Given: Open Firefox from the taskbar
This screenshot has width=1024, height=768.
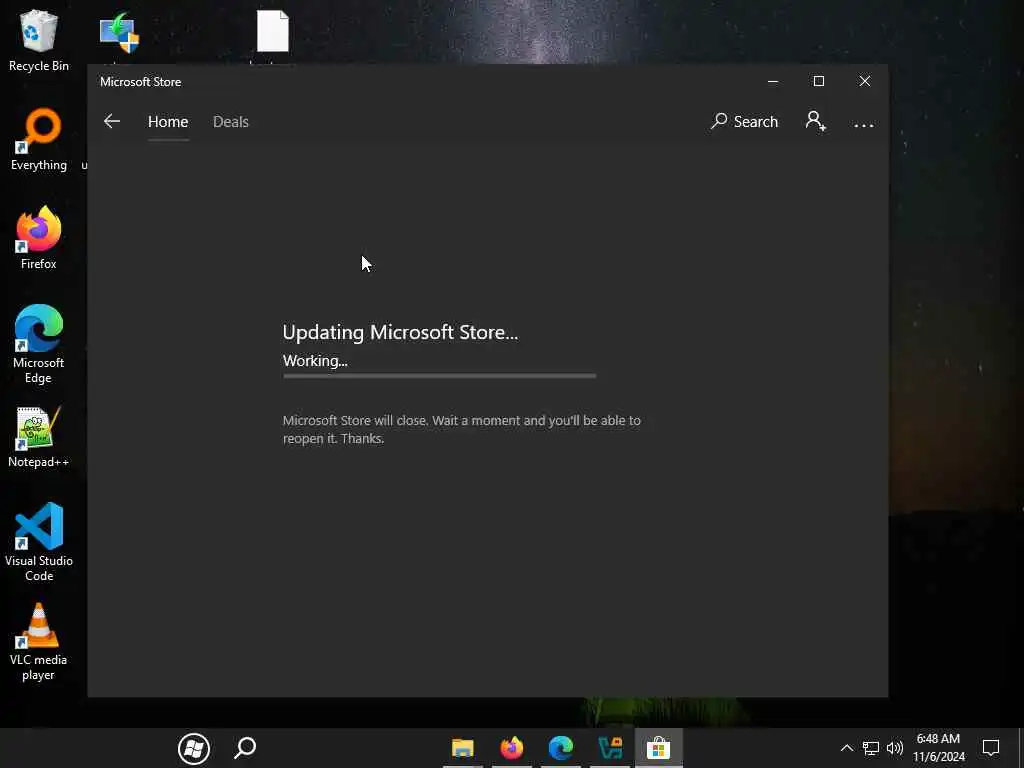Looking at the screenshot, I should tap(512, 748).
